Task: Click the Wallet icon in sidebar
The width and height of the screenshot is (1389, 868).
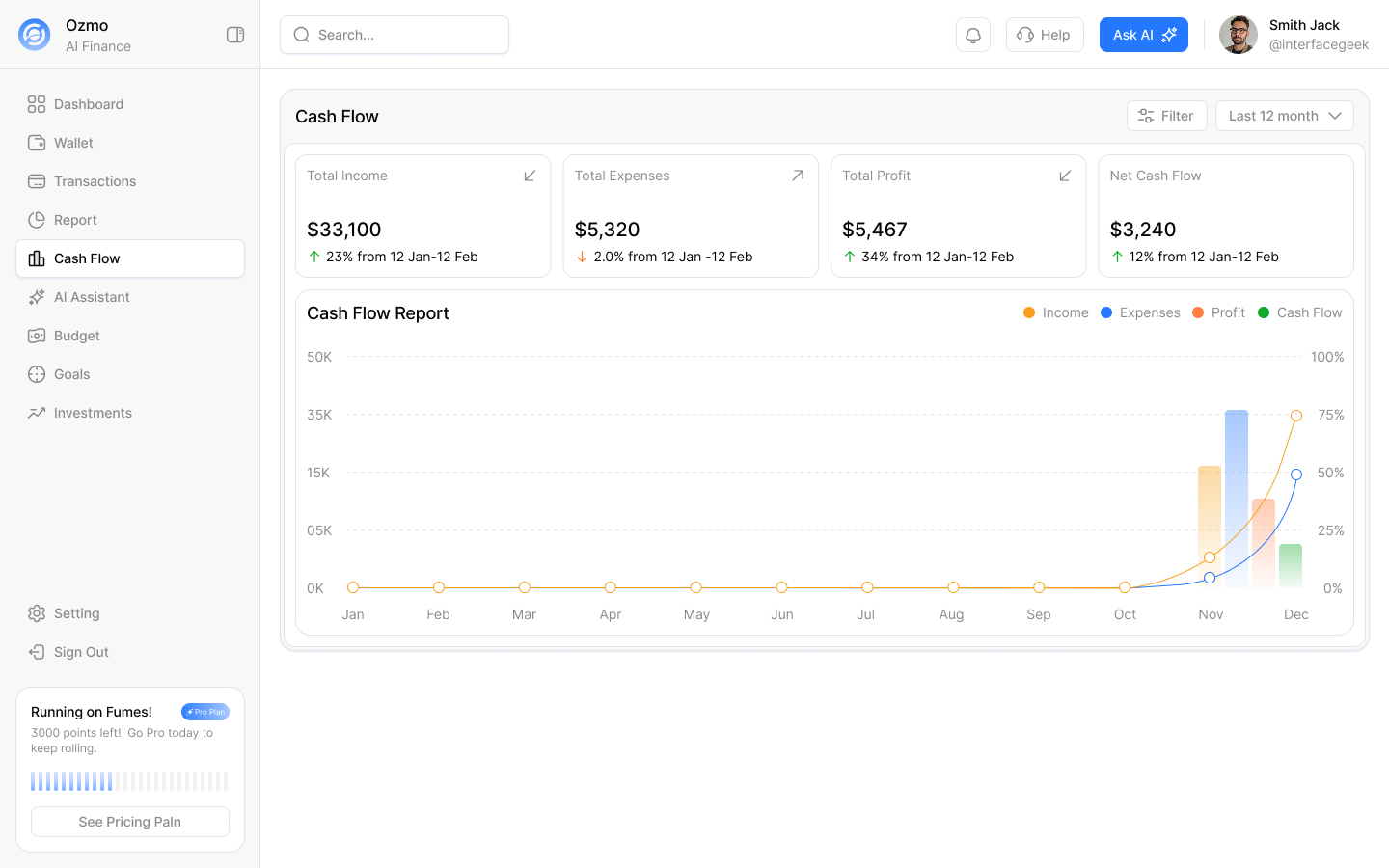Action: [37, 143]
